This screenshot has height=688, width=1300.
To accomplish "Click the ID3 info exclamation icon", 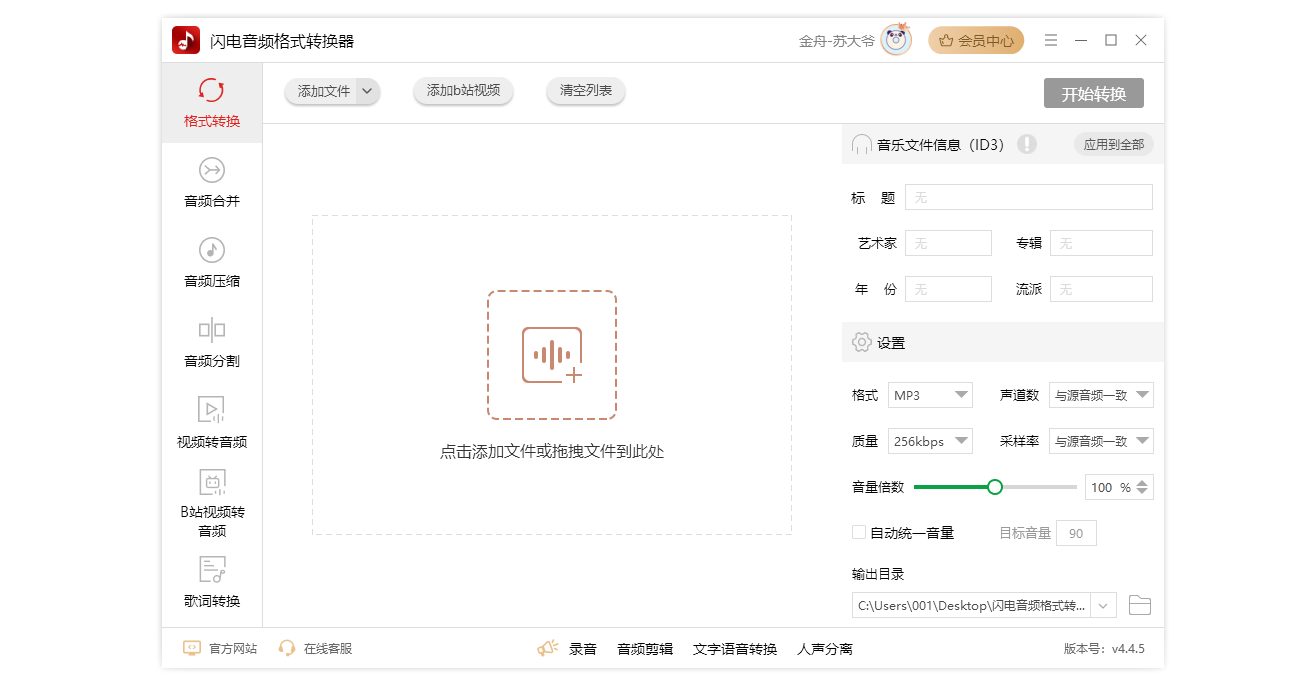I will pyautogui.click(x=1027, y=144).
